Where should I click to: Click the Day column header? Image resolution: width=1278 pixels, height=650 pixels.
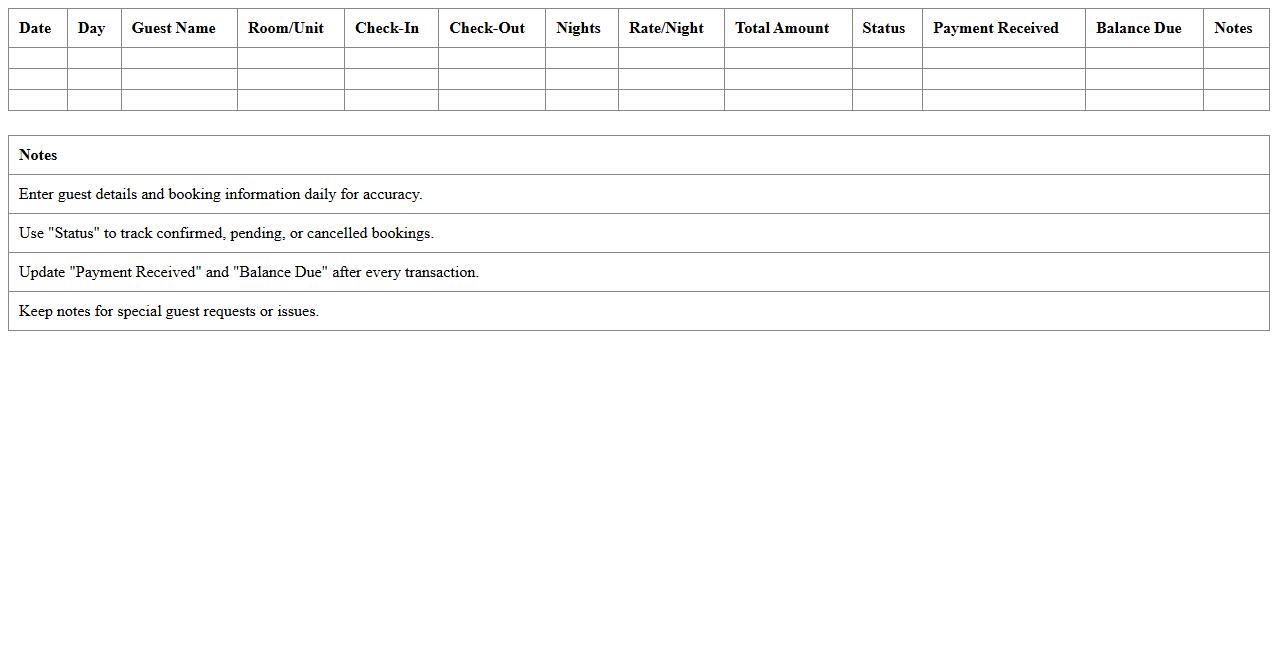tap(91, 28)
